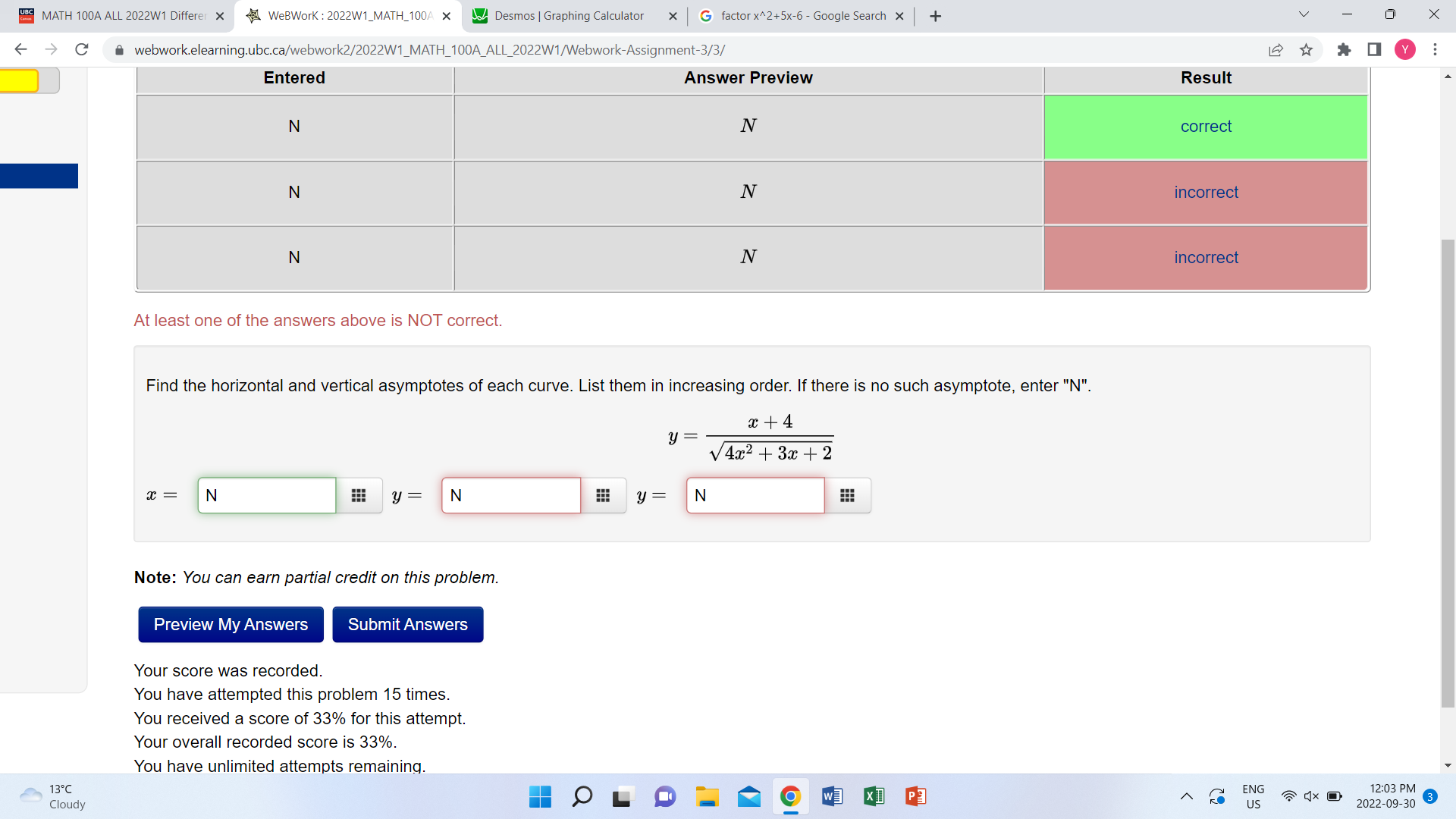
Task: Bookmark the page with the star icon
Action: click(1306, 49)
